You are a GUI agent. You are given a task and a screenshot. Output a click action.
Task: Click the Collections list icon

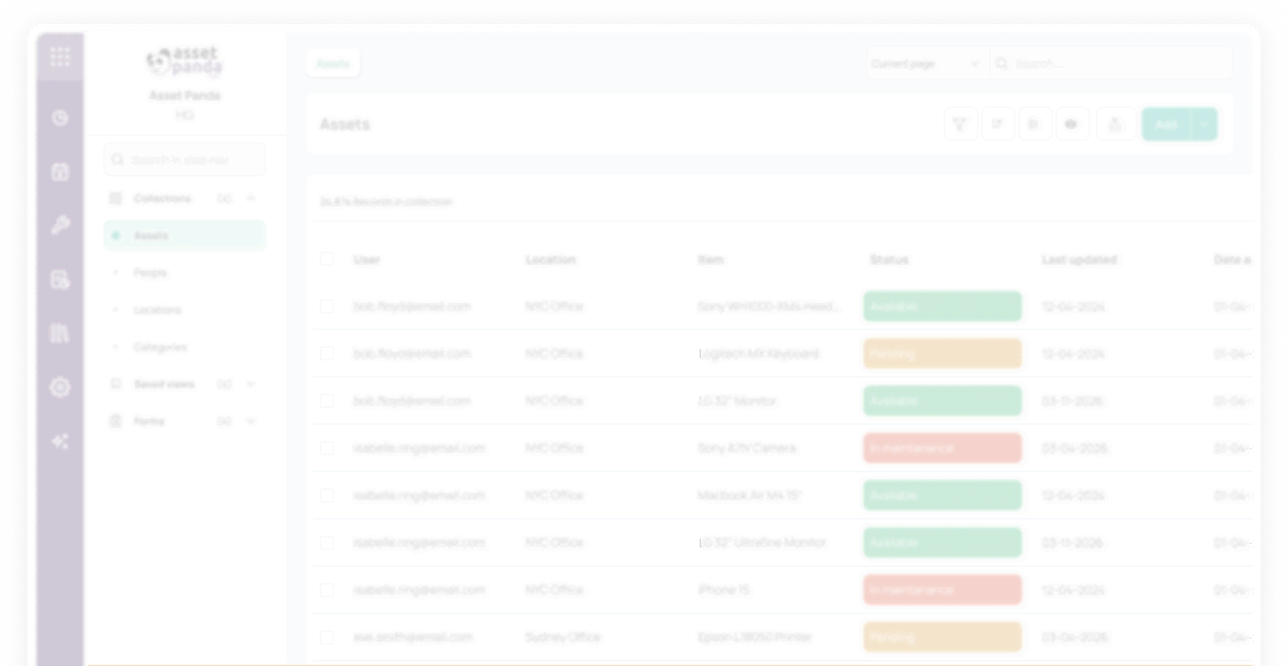(x=116, y=199)
